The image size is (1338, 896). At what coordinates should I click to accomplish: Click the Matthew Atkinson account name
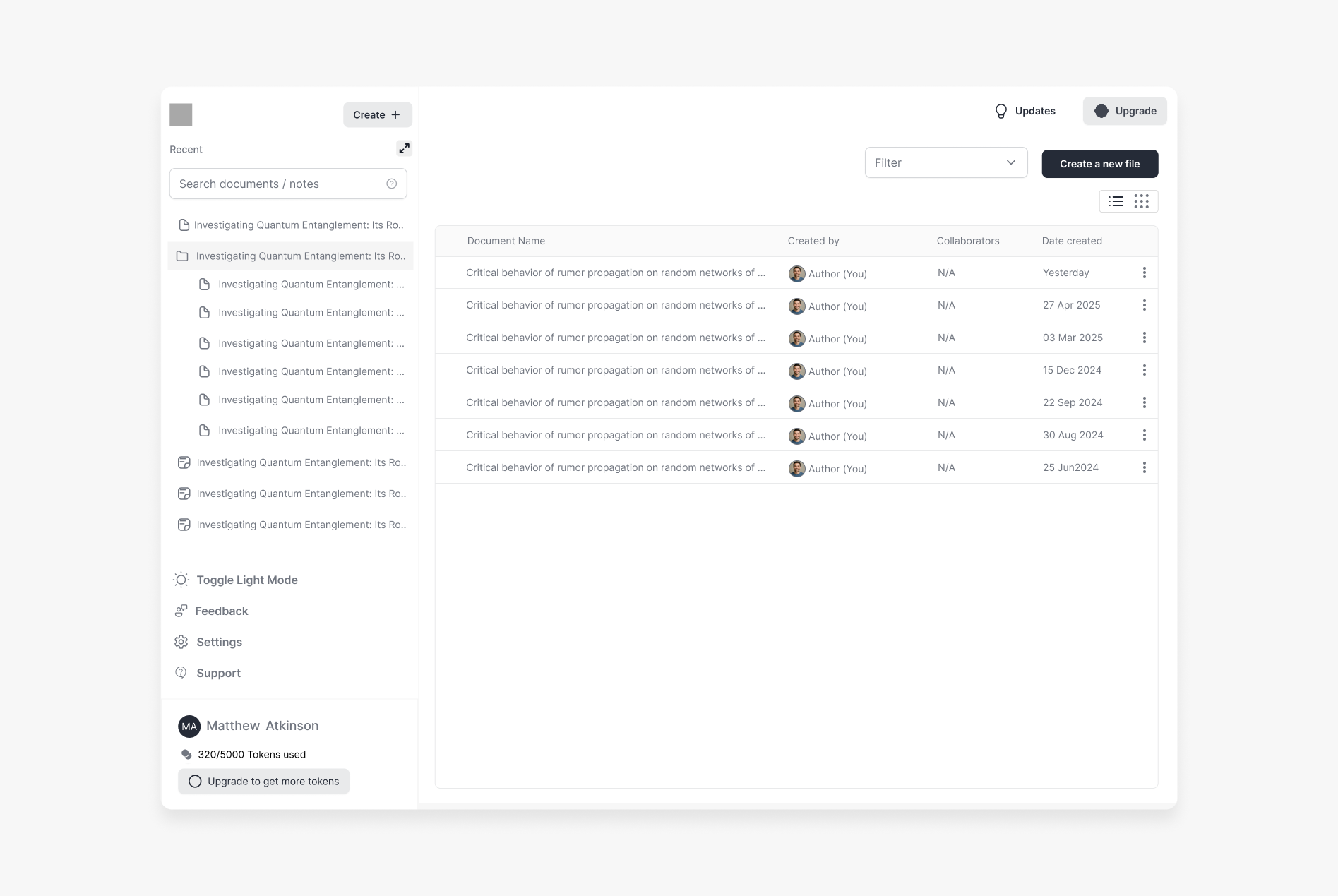[x=263, y=726]
